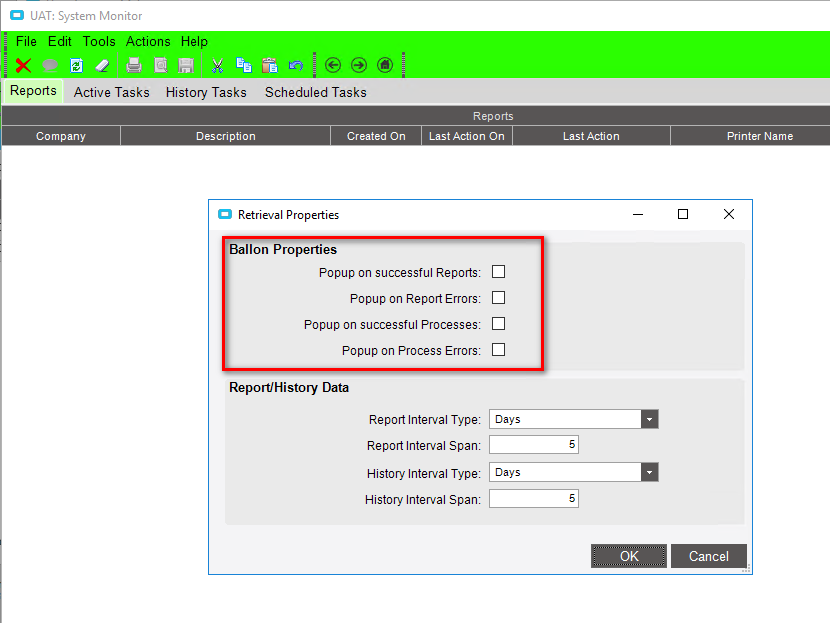Screen dimensions: 830x623
Task: Click the blue undo arrow icon
Action: (296, 66)
